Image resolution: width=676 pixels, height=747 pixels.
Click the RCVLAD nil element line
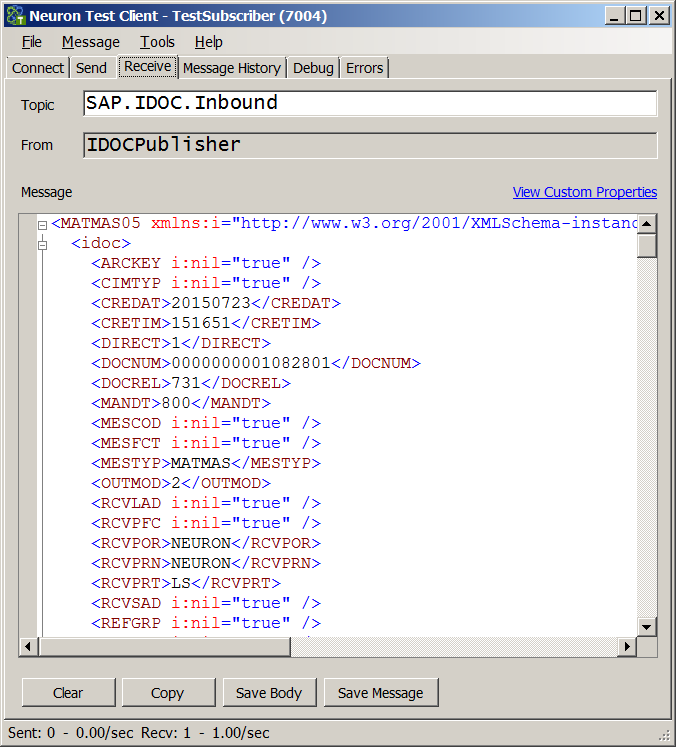[206, 503]
